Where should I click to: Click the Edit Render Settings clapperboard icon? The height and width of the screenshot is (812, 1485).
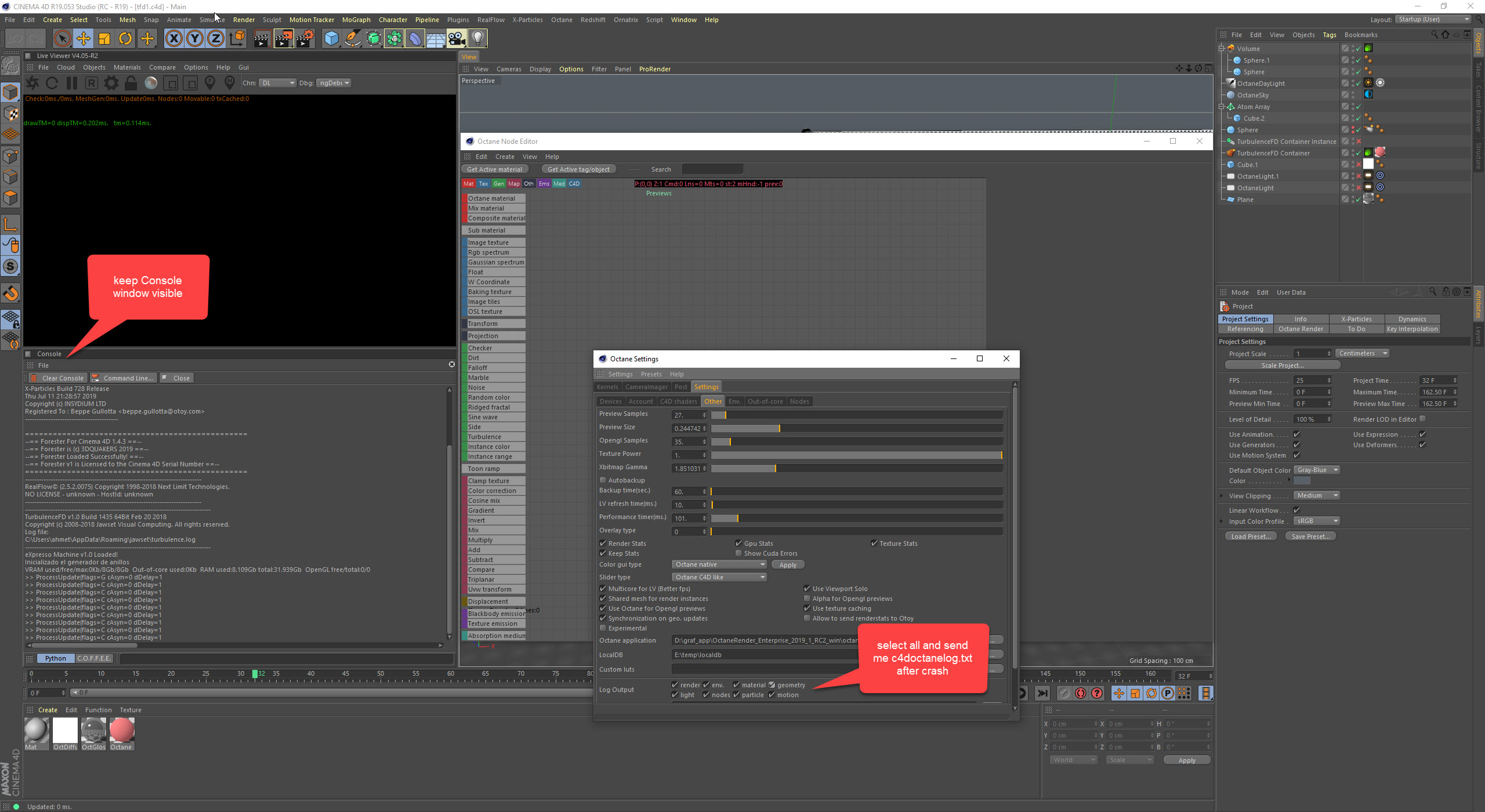click(x=305, y=39)
